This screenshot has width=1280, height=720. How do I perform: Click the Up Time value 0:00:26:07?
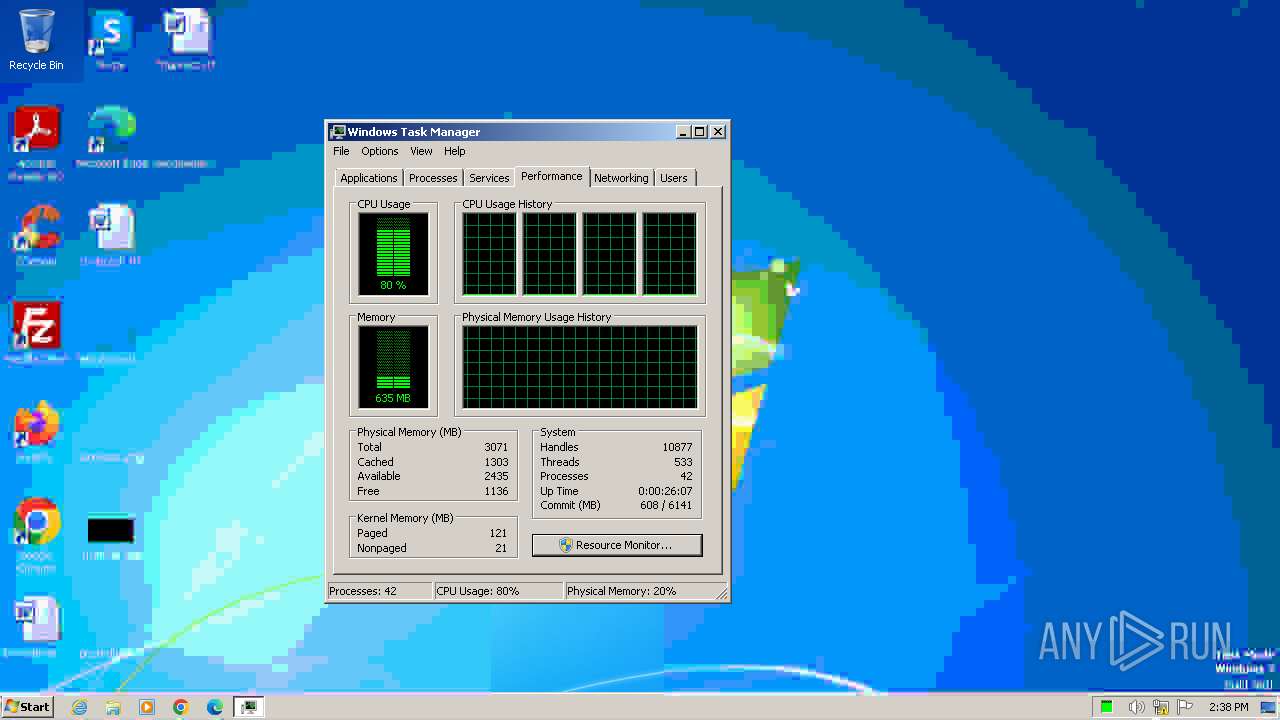(x=665, y=491)
